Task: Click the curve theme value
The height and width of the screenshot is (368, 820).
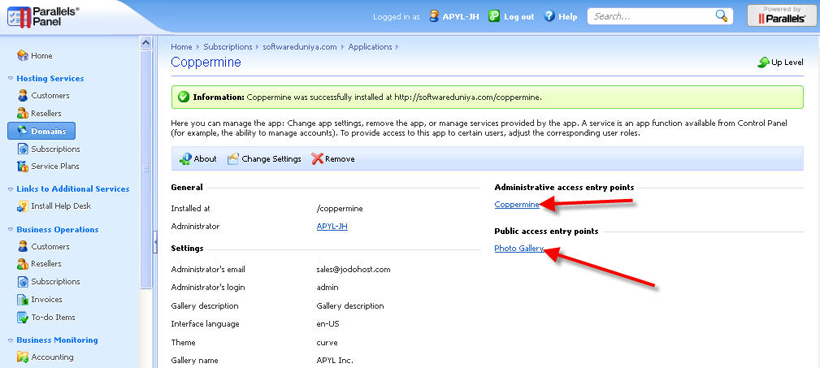Action: coord(327,343)
